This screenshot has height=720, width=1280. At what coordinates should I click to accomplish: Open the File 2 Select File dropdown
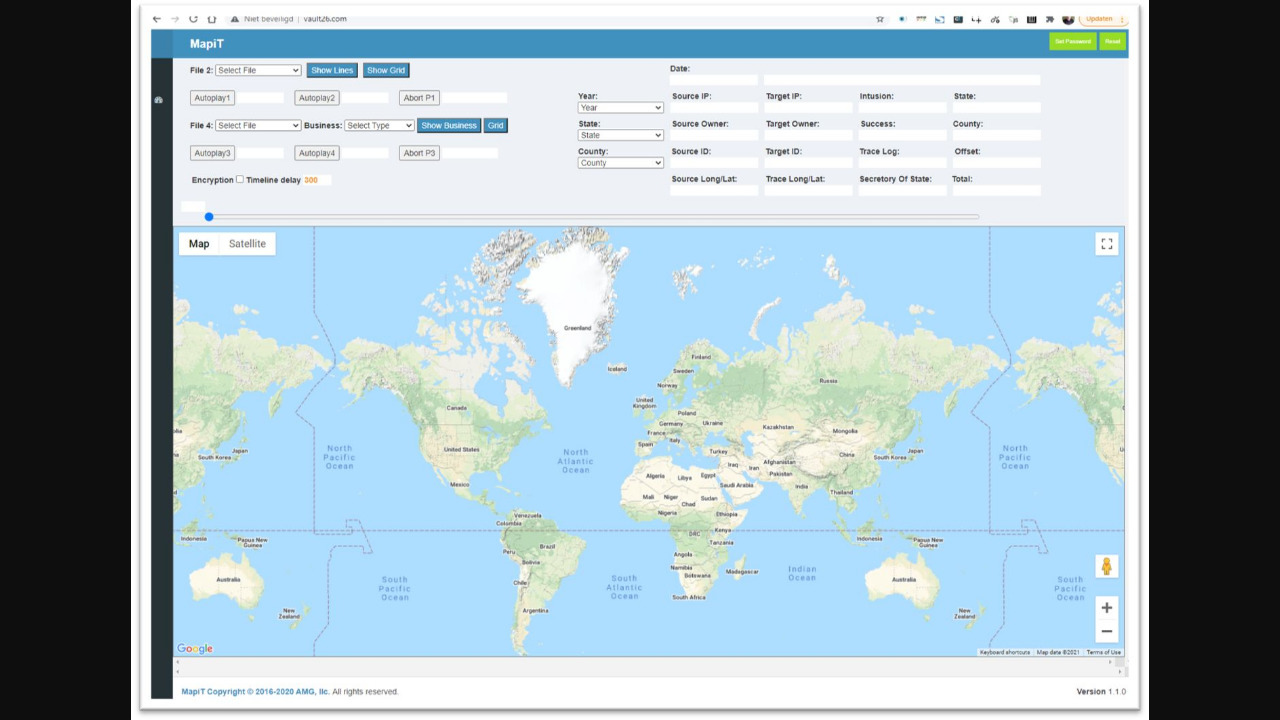pos(258,71)
